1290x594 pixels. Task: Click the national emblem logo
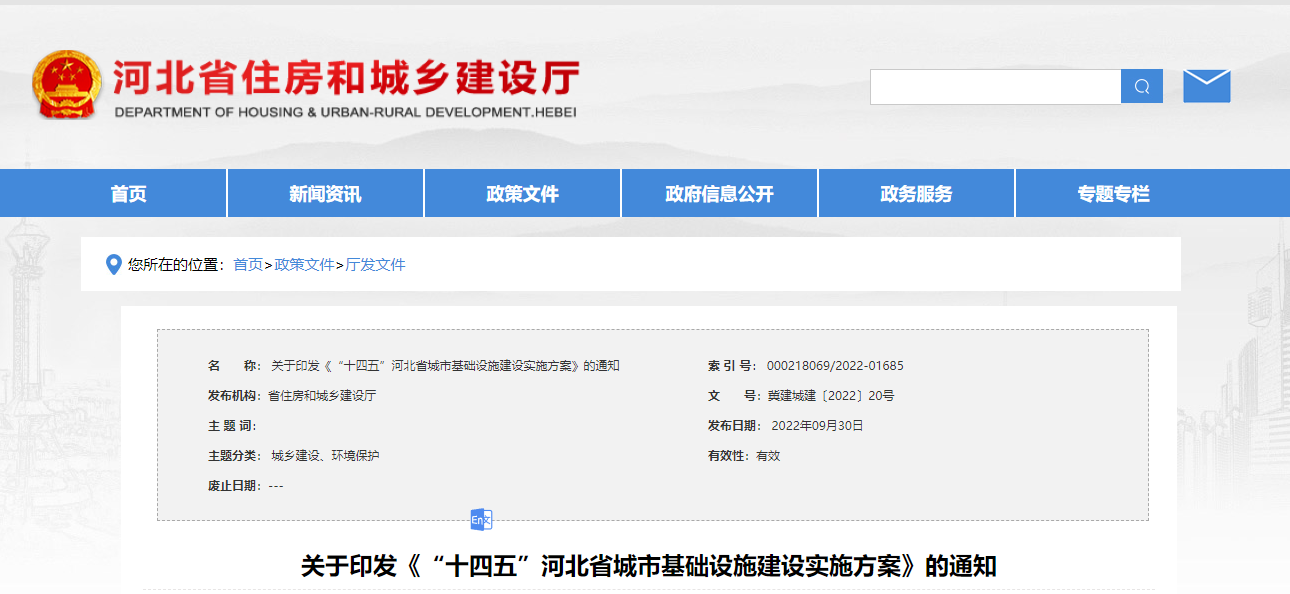tap(66, 85)
